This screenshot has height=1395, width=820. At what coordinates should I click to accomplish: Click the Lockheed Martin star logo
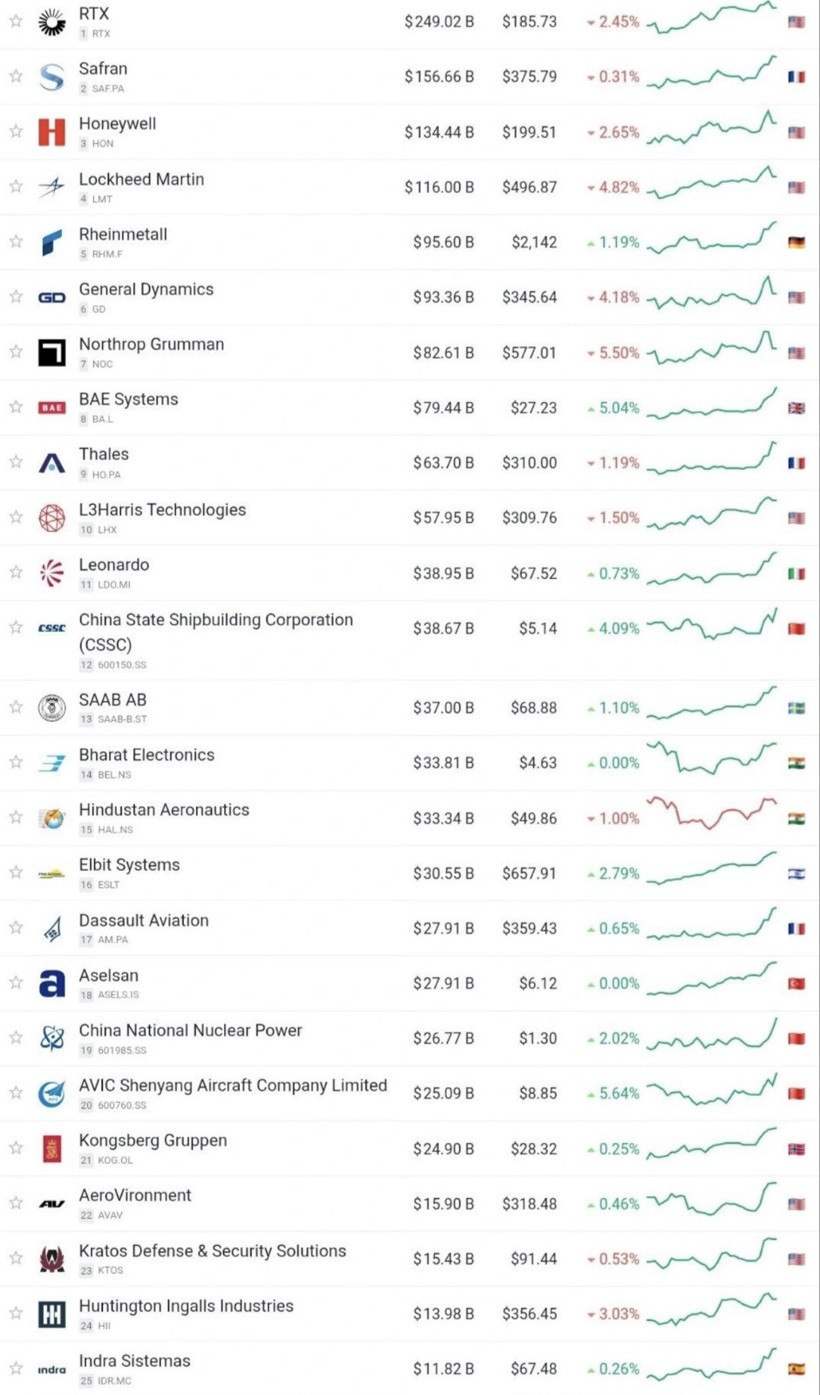point(51,187)
